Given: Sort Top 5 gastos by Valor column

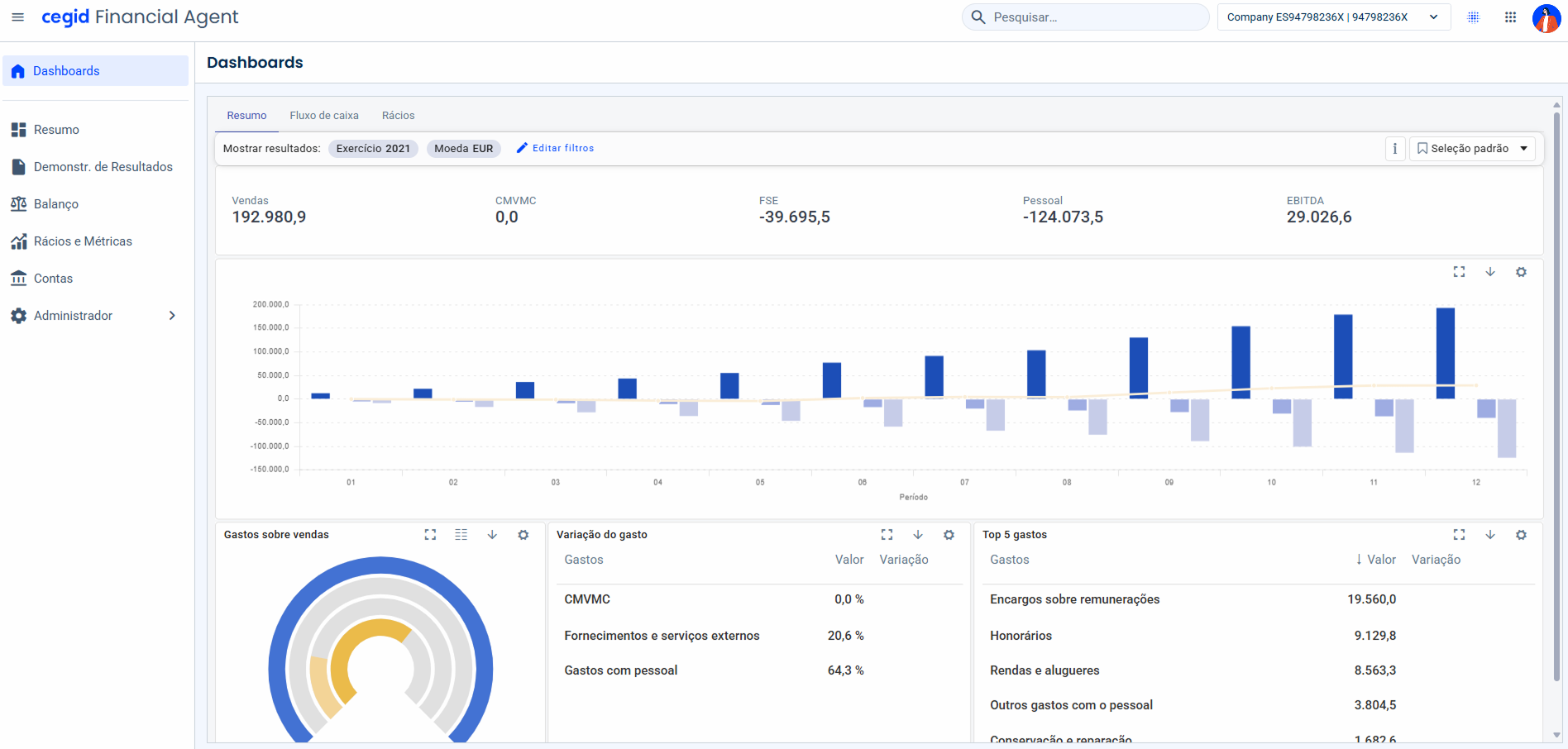Looking at the screenshot, I should [x=1375, y=560].
